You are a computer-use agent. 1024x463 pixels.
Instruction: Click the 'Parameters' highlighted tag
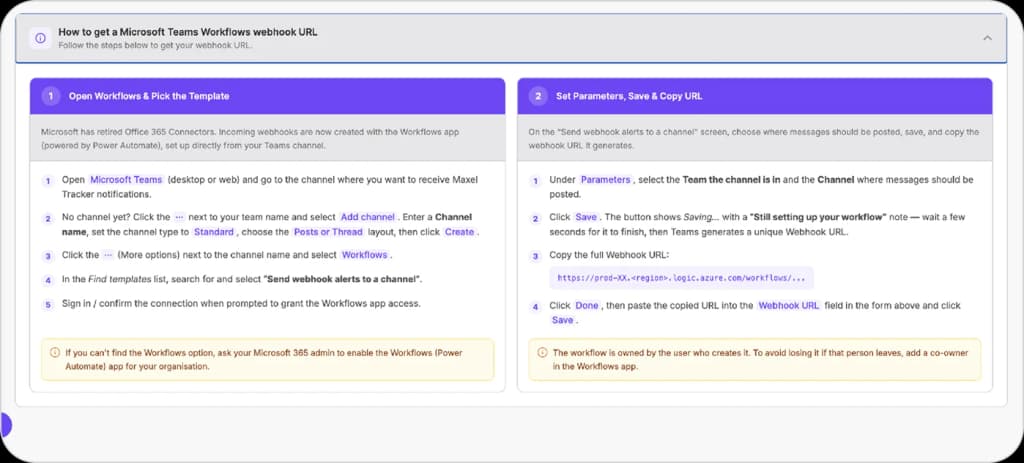pyautogui.click(x=605, y=180)
